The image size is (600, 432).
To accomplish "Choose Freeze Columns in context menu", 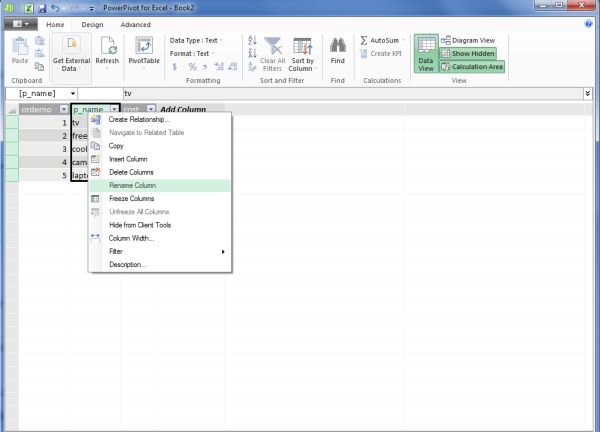I will [160, 199].
